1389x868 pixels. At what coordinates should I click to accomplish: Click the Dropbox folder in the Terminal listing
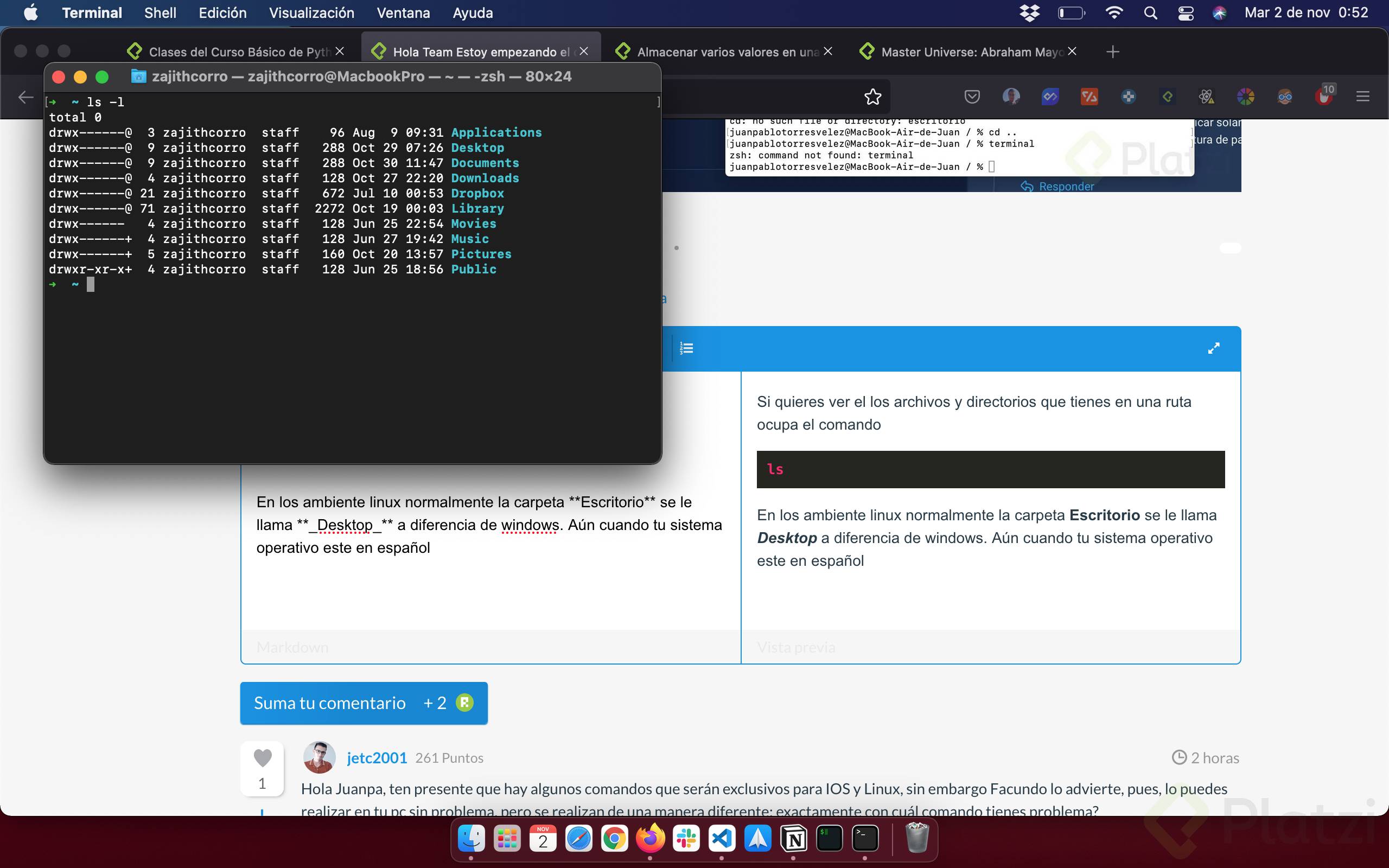(x=477, y=194)
